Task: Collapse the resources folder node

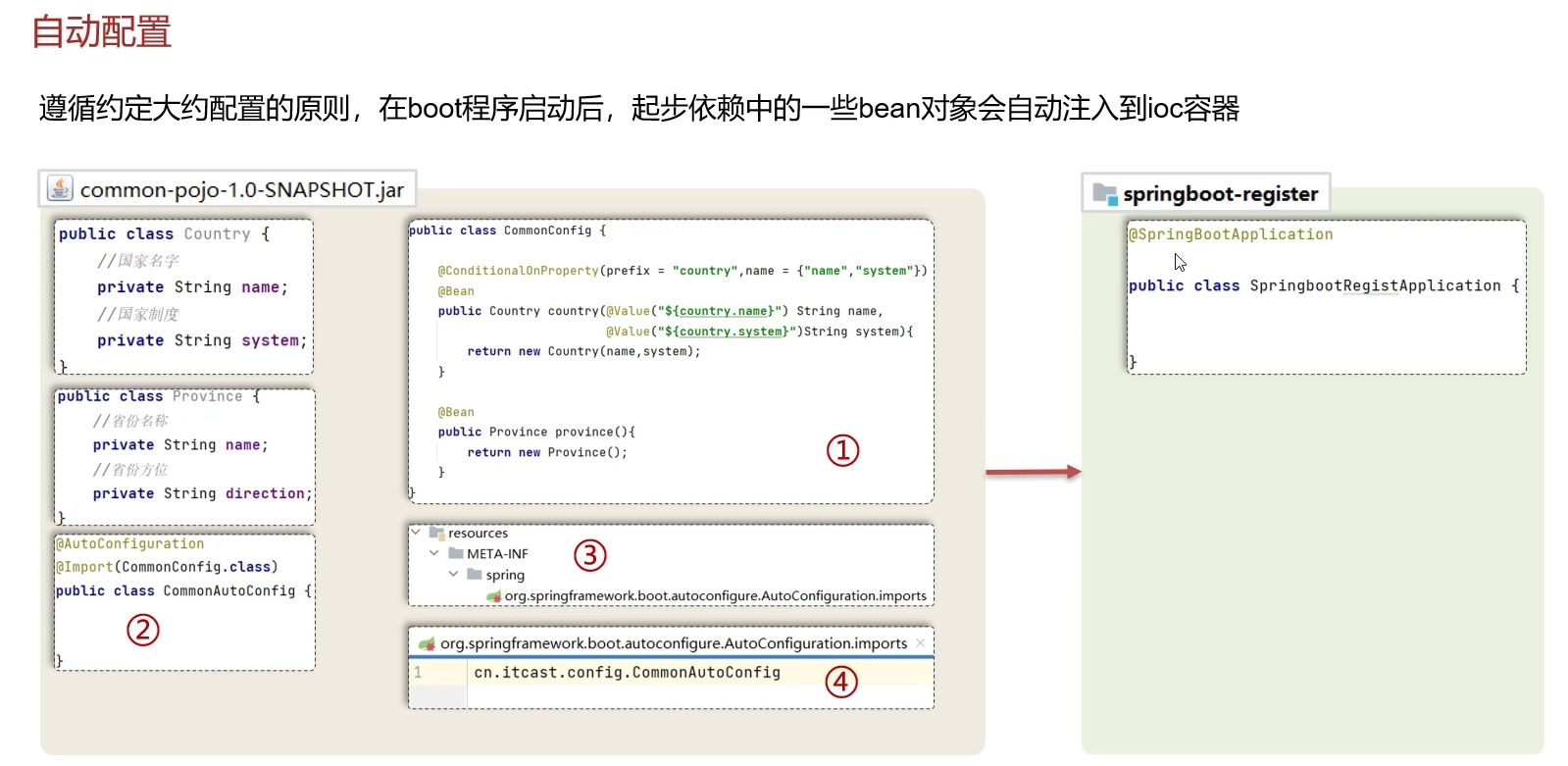Action: [x=416, y=533]
